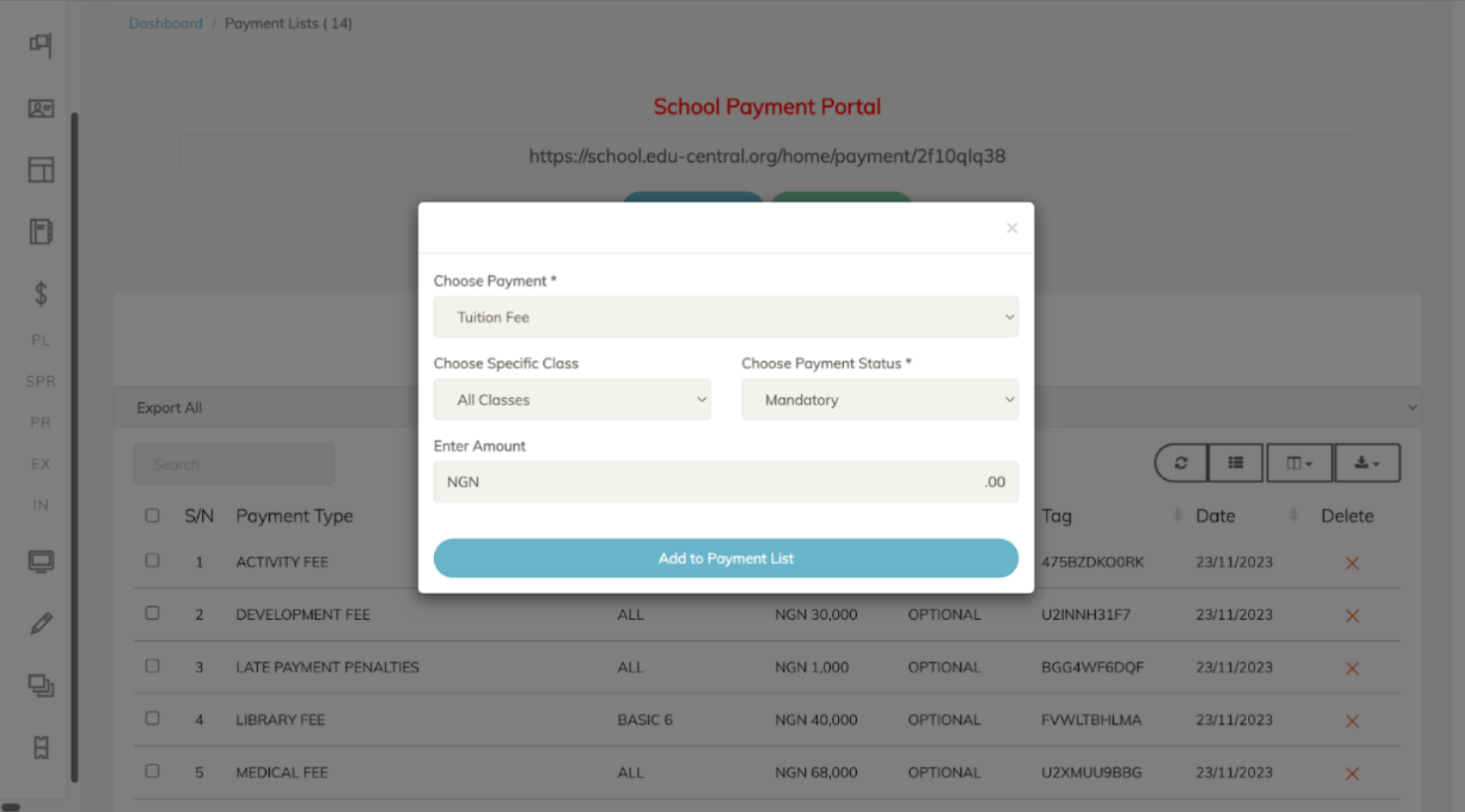Delete the Library Fee row
The height and width of the screenshot is (812, 1465).
(x=1352, y=720)
